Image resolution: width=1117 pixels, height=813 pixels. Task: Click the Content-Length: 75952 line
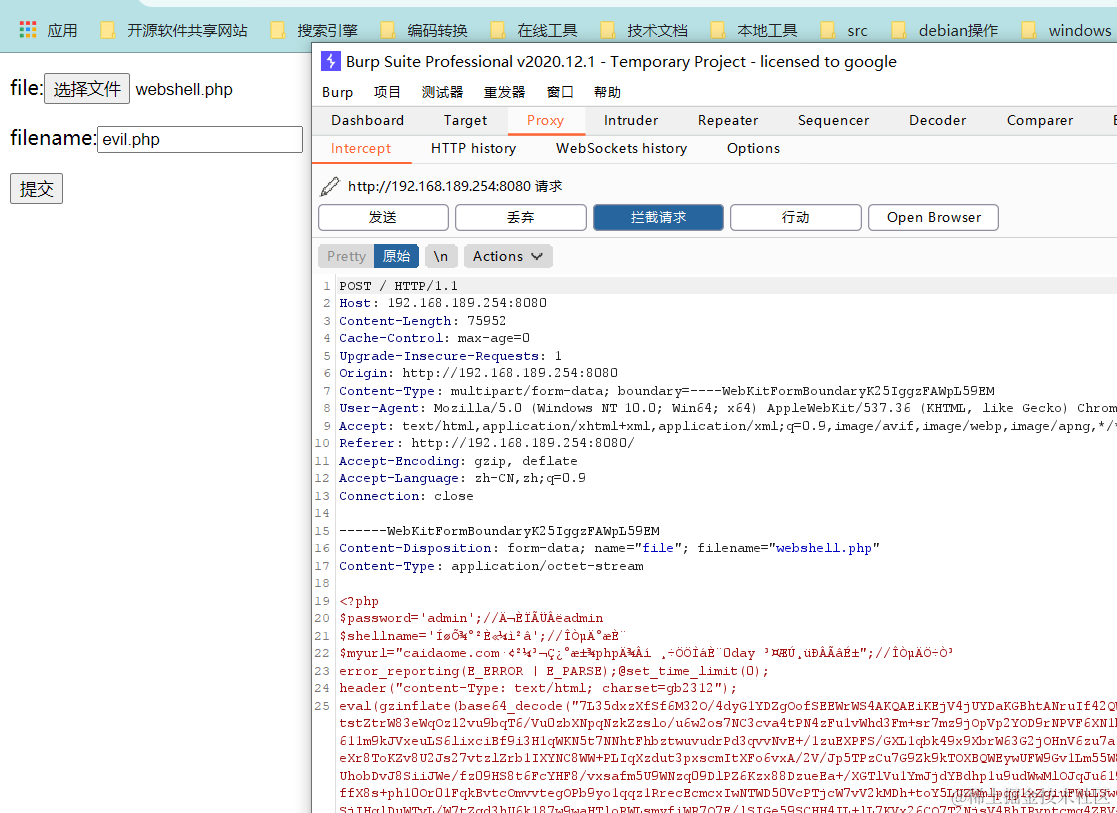422,321
